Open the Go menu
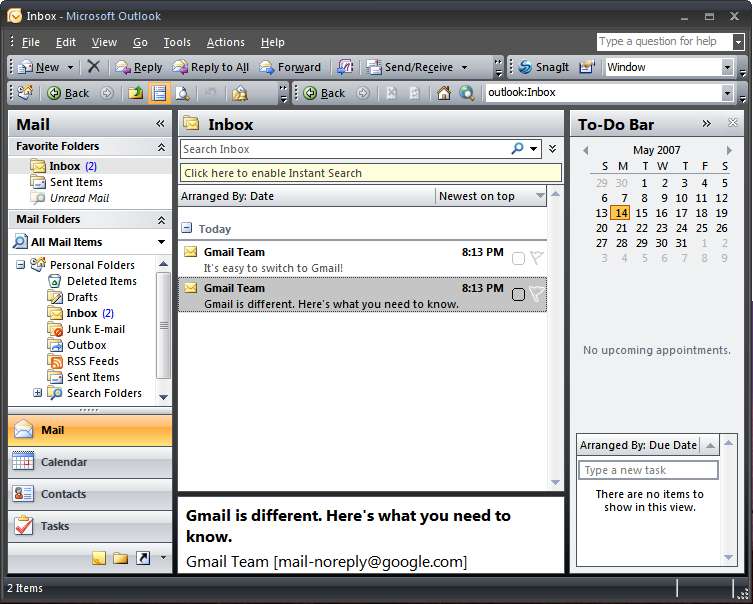The width and height of the screenshot is (753, 604). (x=140, y=42)
